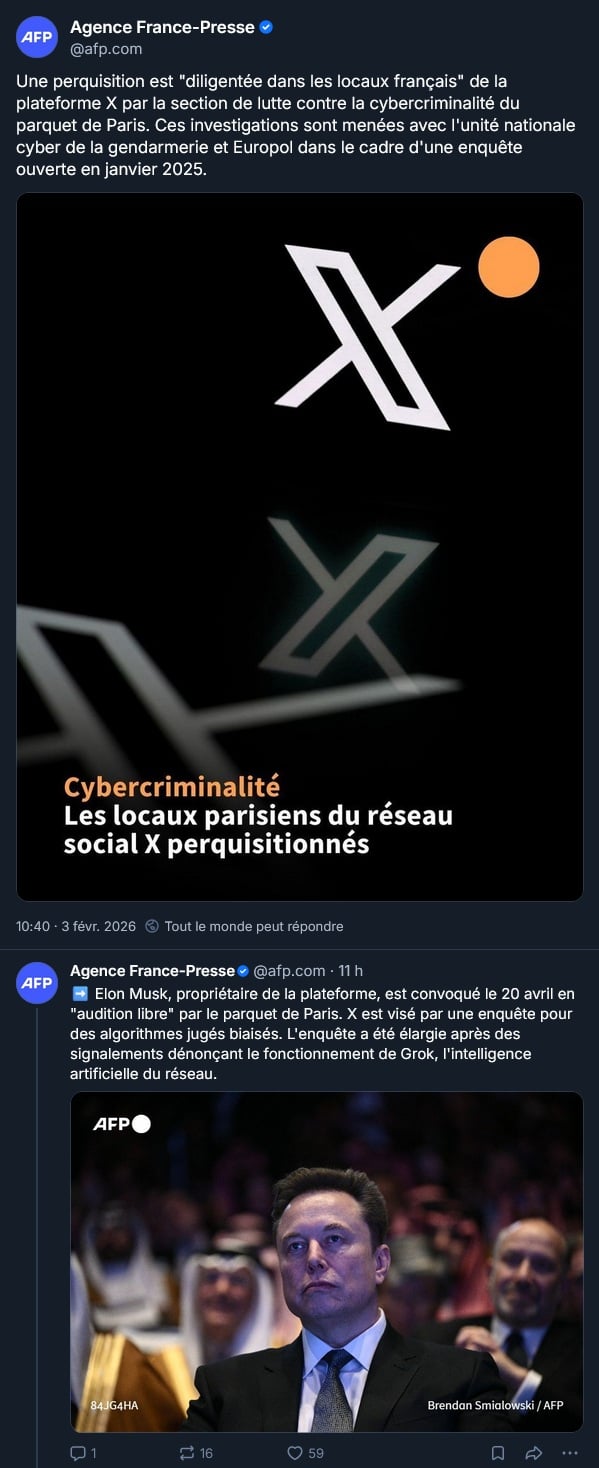
Task: Open the Agence France-Presse name in the reply
Action: (152, 971)
